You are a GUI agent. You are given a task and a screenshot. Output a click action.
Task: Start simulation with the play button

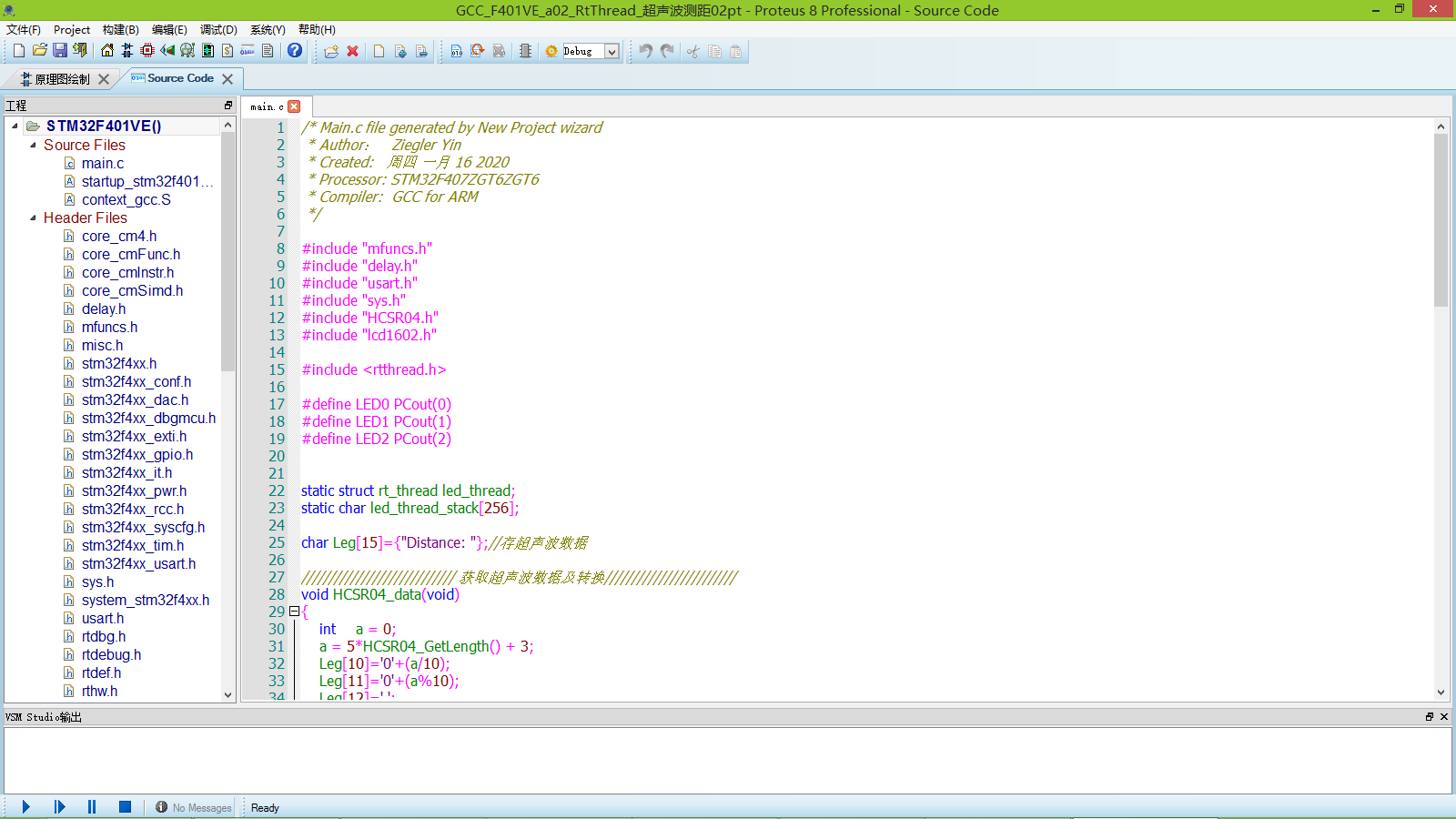[26, 807]
